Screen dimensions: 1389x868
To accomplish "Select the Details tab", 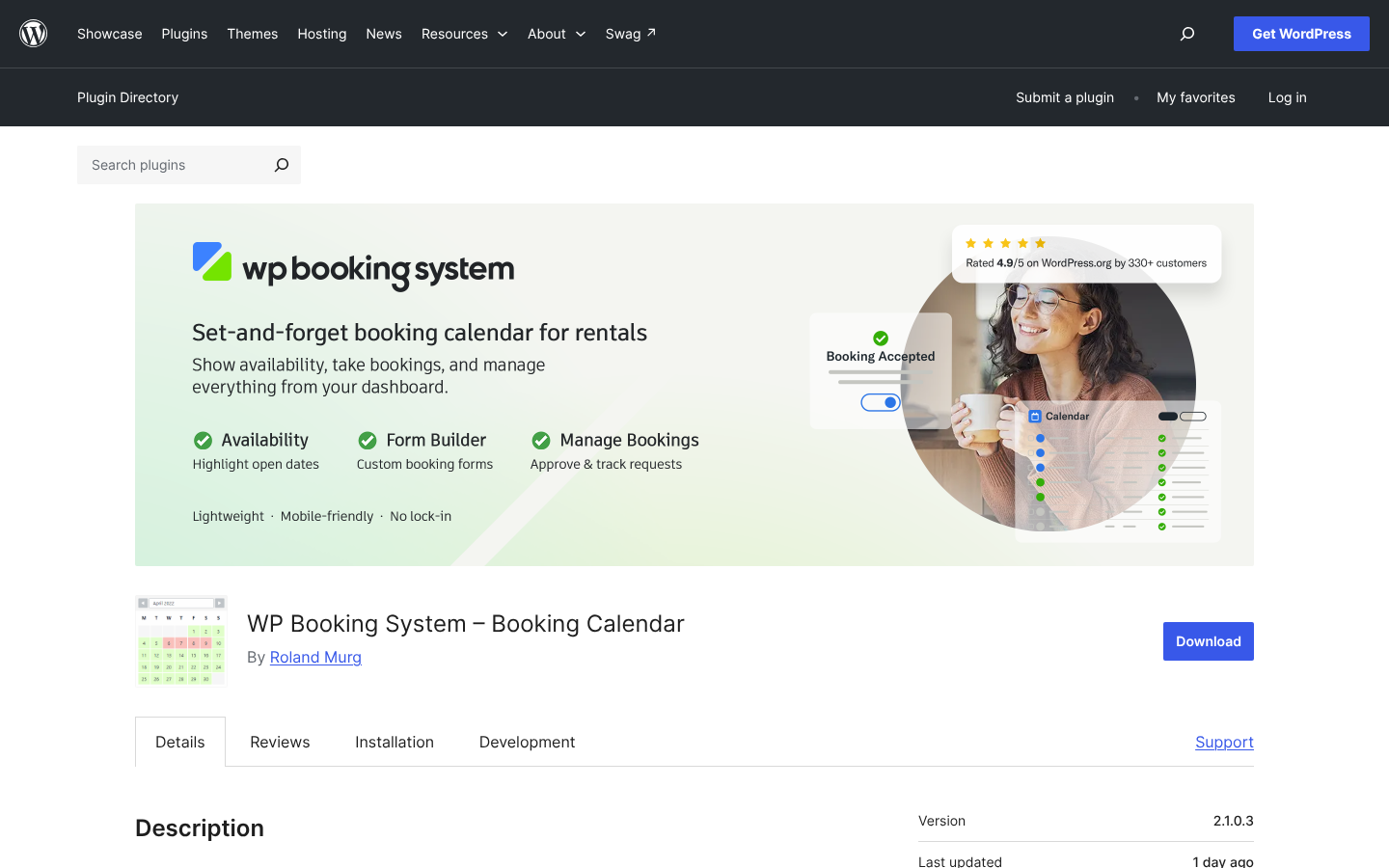I will coord(180,742).
